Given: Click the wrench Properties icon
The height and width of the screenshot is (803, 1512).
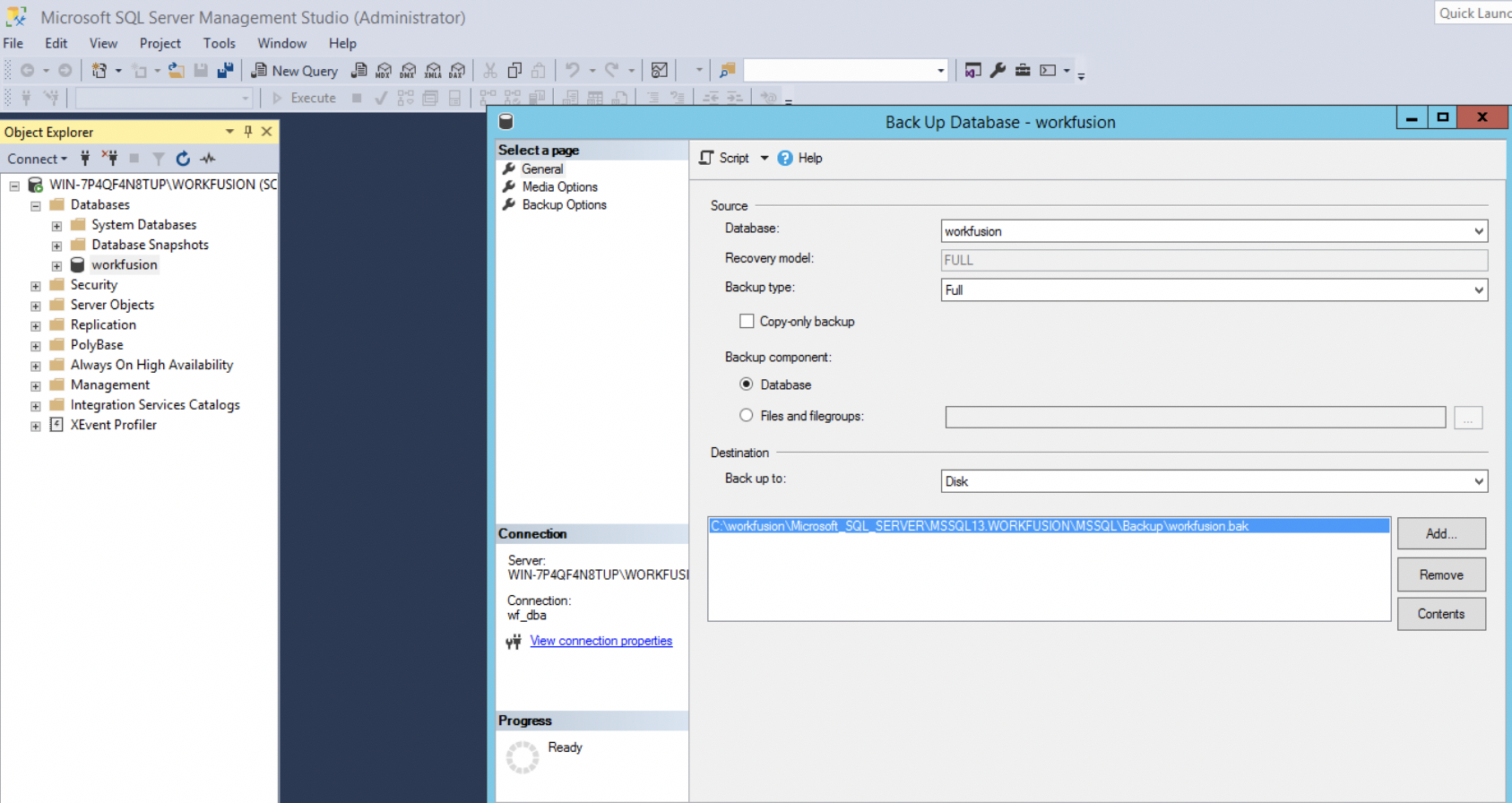Looking at the screenshot, I should tap(998, 71).
